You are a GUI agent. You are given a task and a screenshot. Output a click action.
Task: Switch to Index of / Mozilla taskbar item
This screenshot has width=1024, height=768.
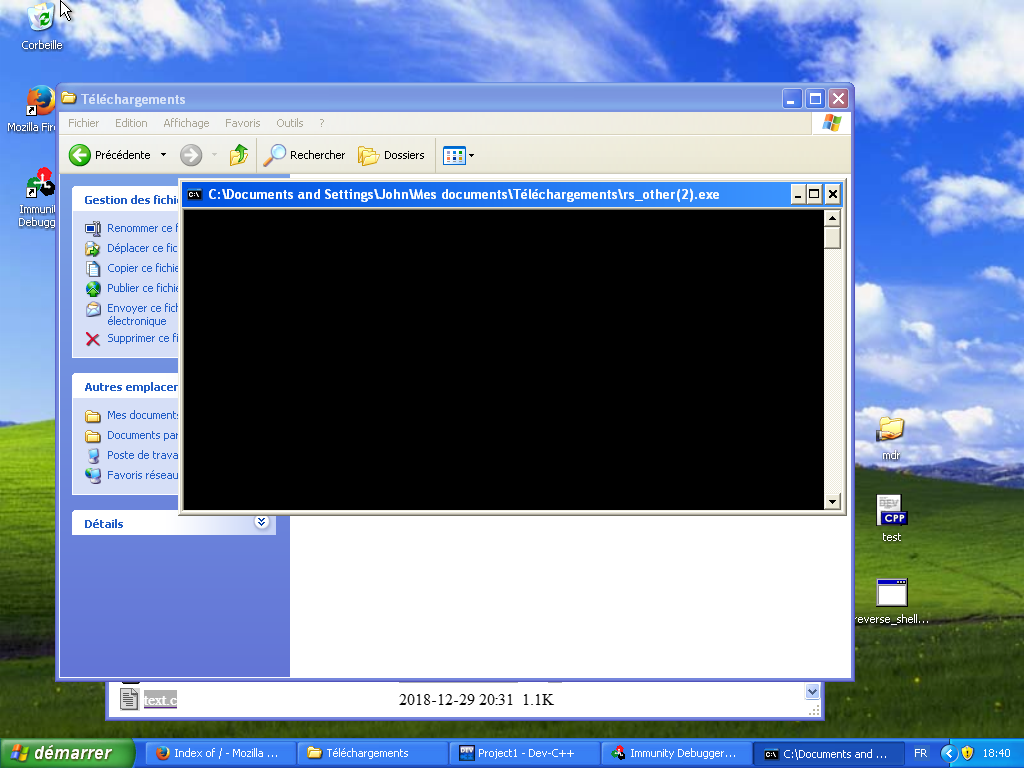(219, 753)
